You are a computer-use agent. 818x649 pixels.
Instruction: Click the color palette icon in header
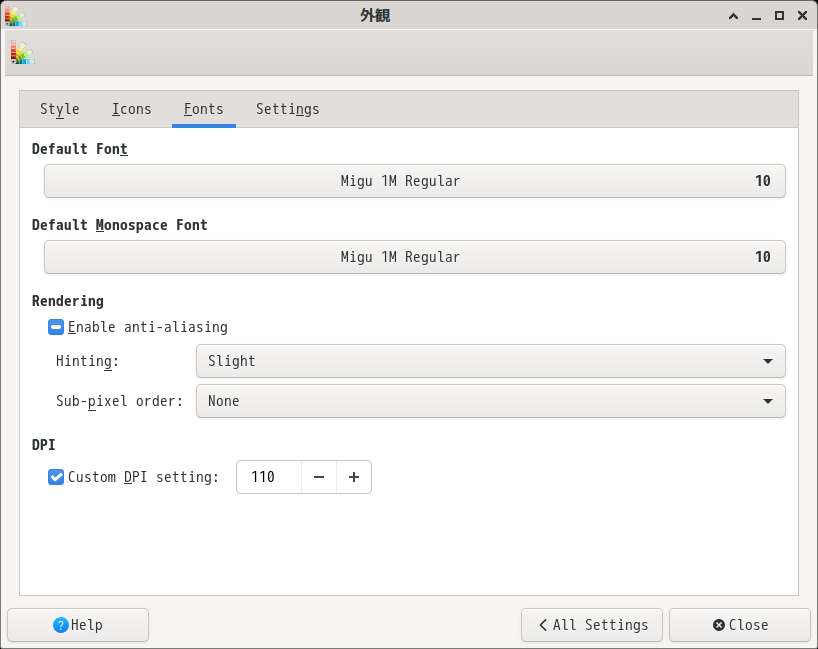click(22, 53)
